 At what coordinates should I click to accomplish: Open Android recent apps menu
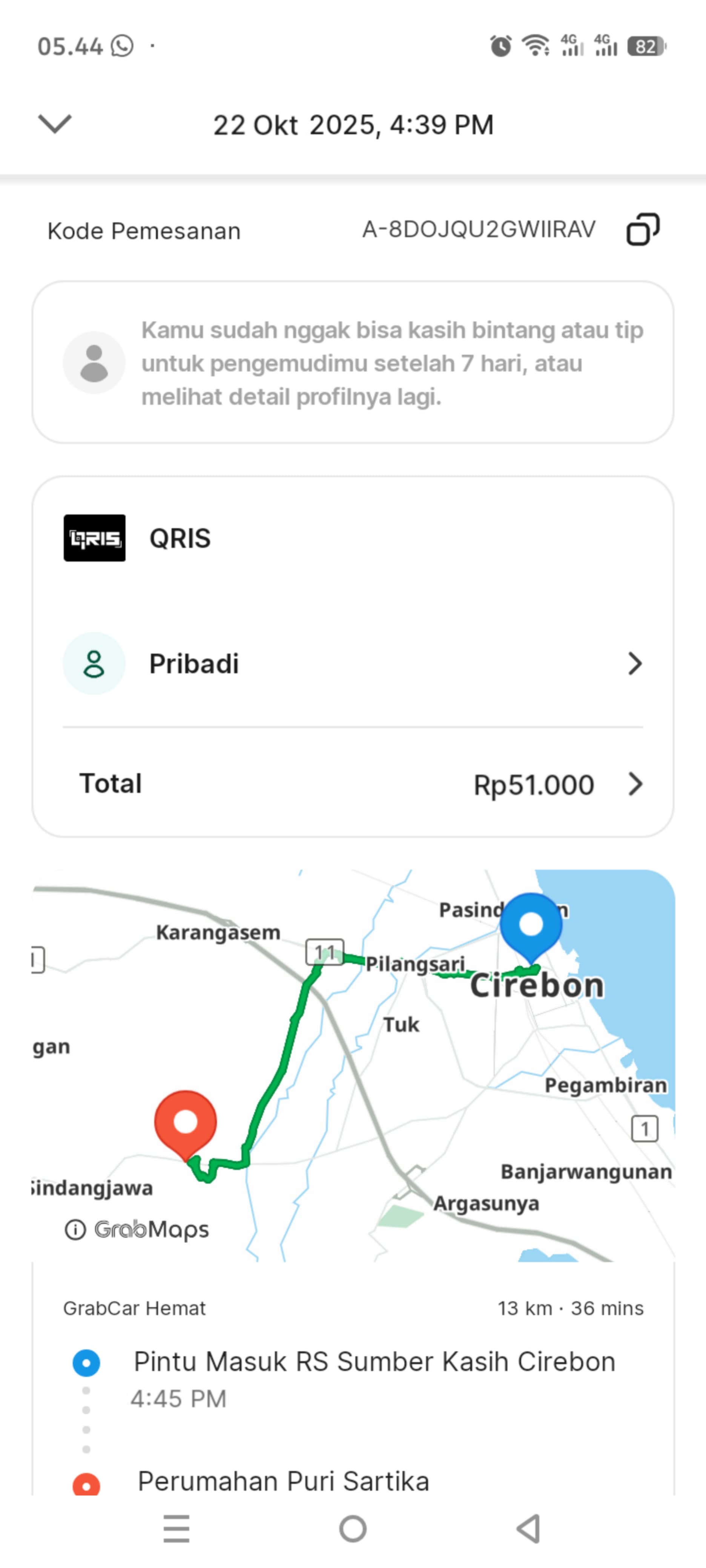click(176, 1528)
